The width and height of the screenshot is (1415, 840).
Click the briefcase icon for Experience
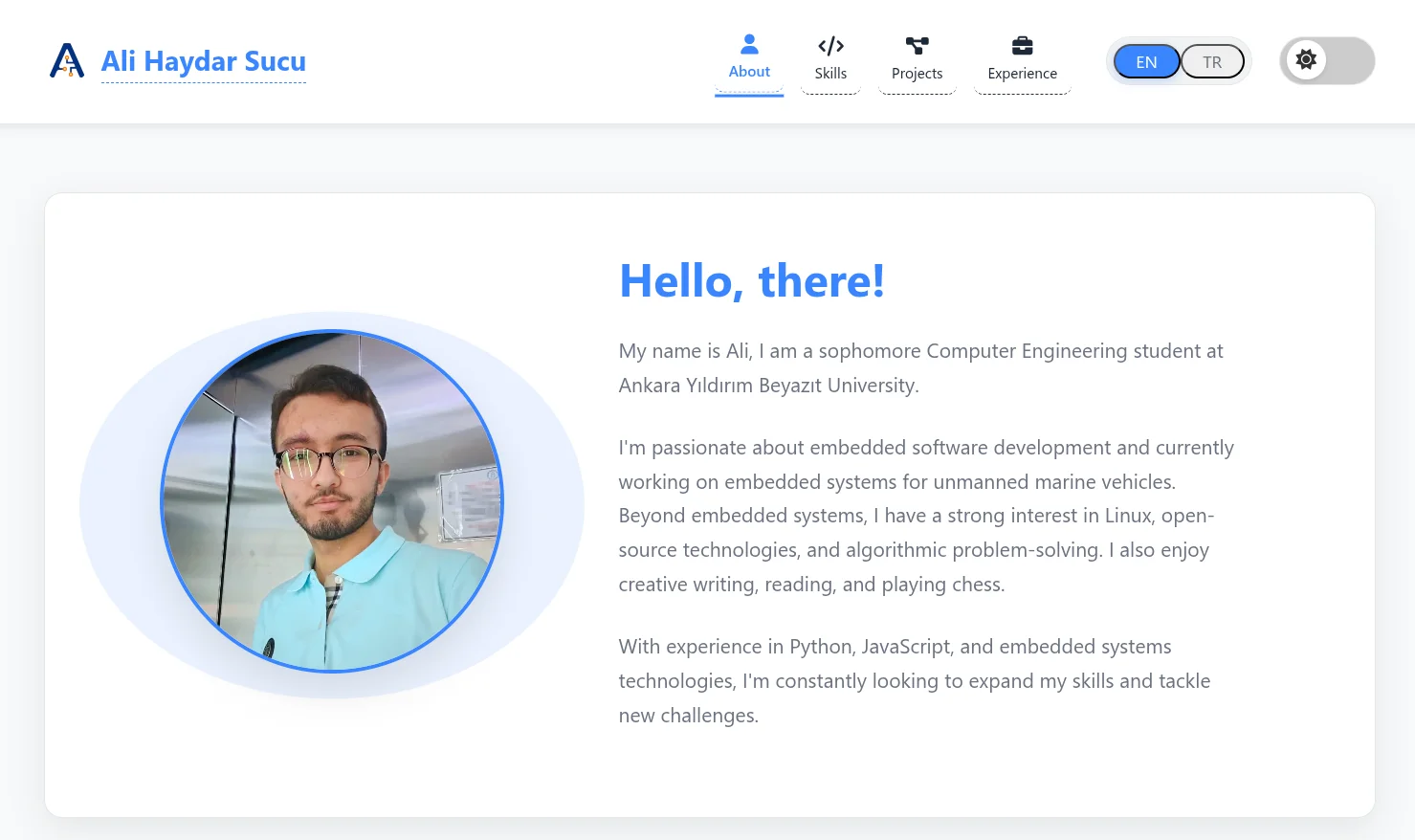1022,46
